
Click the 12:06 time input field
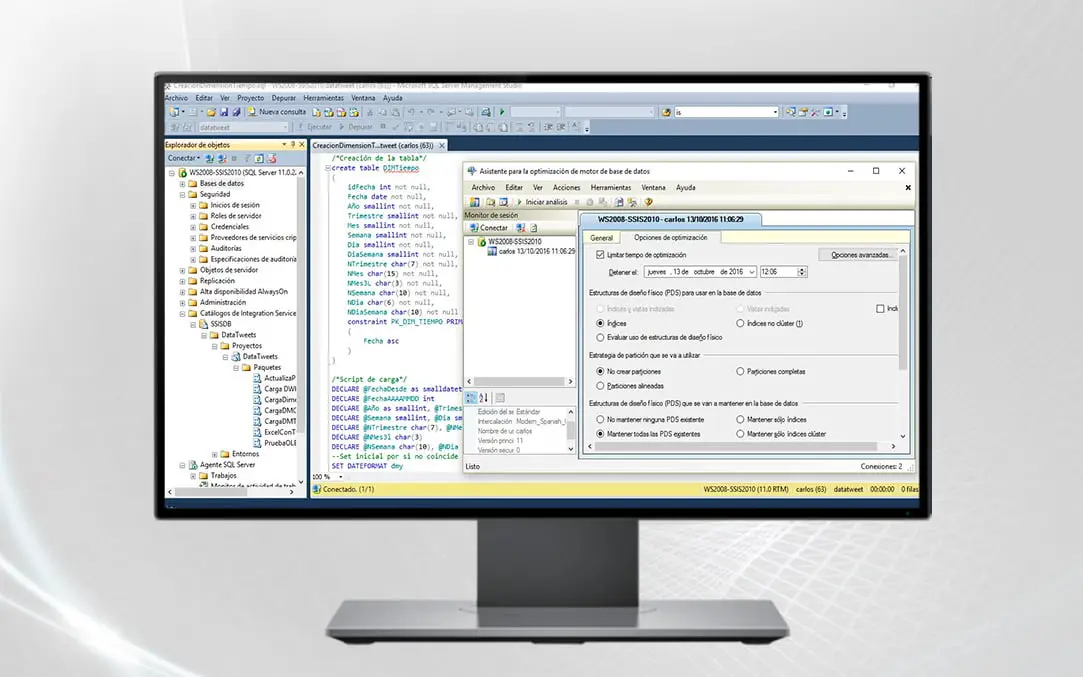[x=779, y=272]
